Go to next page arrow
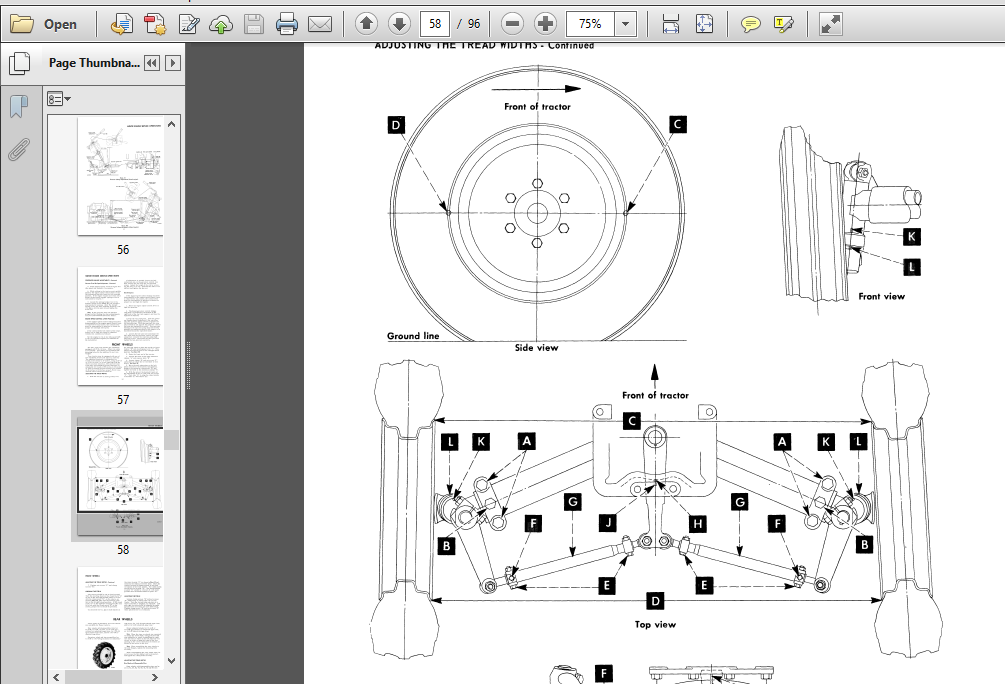Image resolution: width=1005 pixels, height=684 pixels. pyautogui.click(x=399, y=24)
